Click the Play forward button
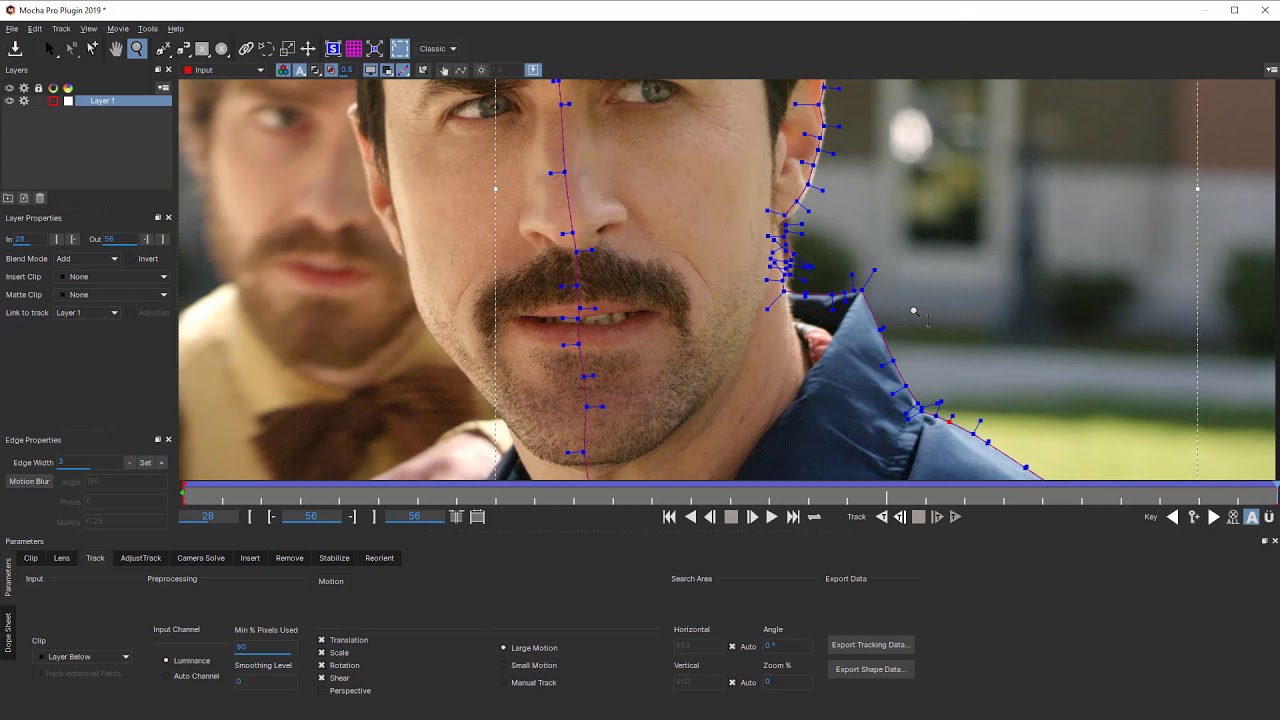The height and width of the screenshot is (720, 1280). (x=771, y=517)
